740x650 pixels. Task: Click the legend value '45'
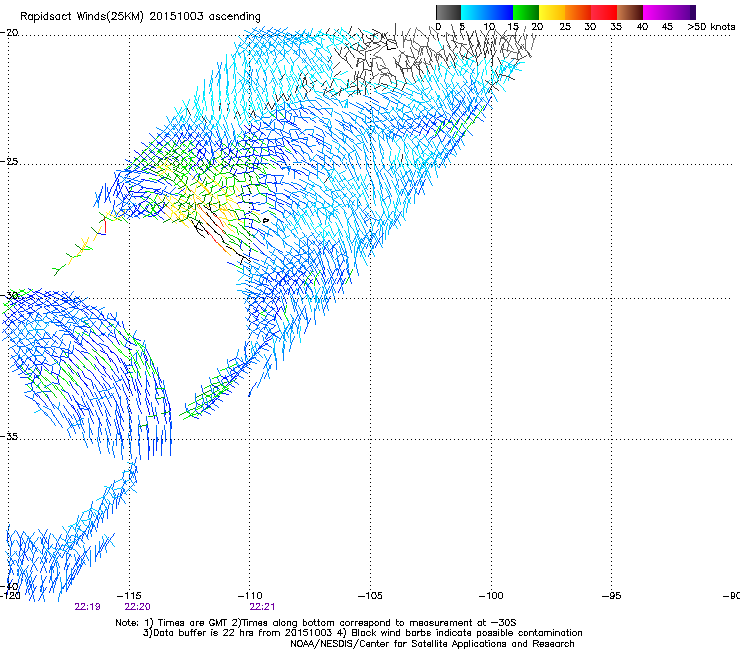(x=667, y=26)
